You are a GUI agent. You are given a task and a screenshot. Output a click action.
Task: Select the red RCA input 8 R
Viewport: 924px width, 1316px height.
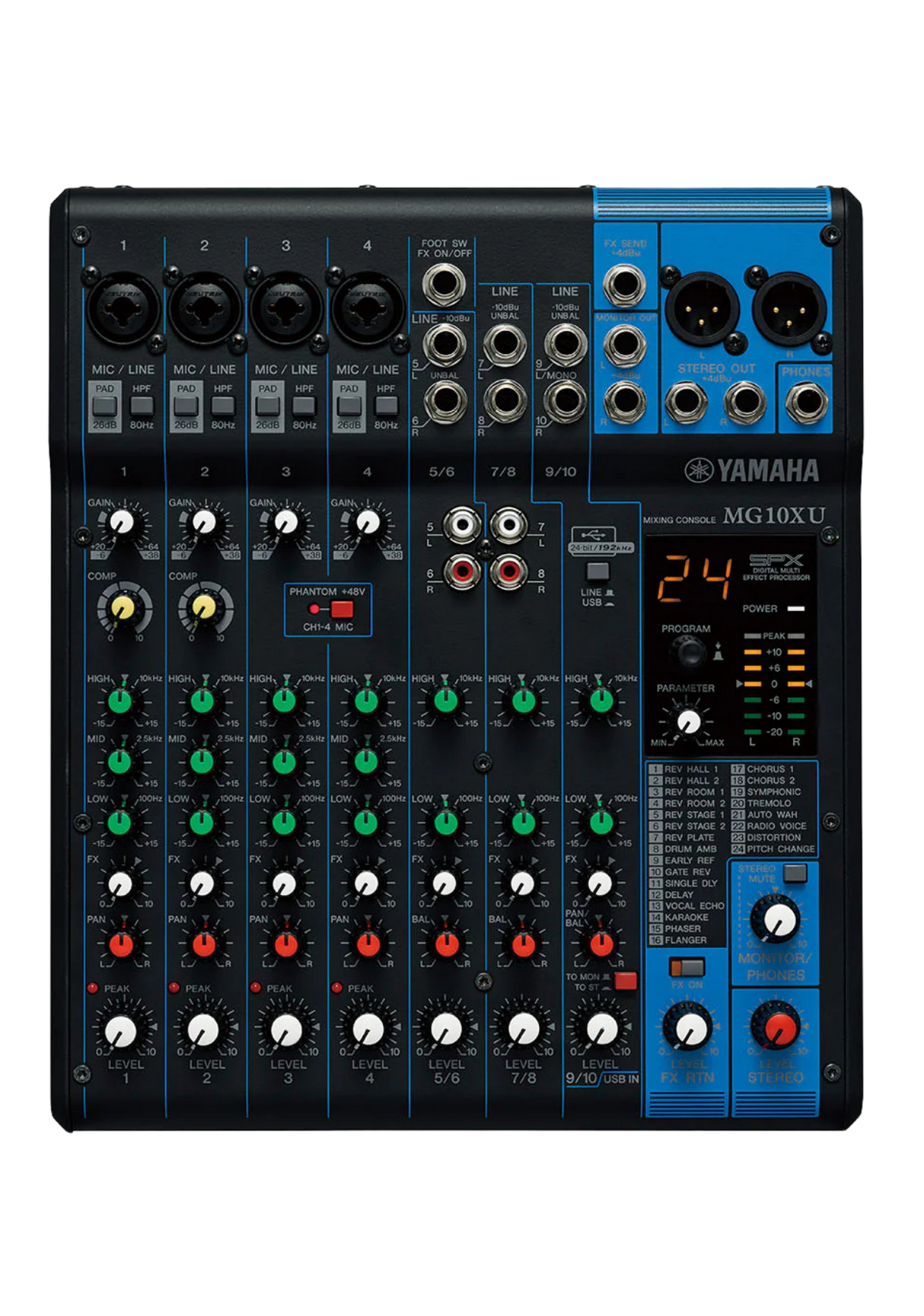click(508, 572)
